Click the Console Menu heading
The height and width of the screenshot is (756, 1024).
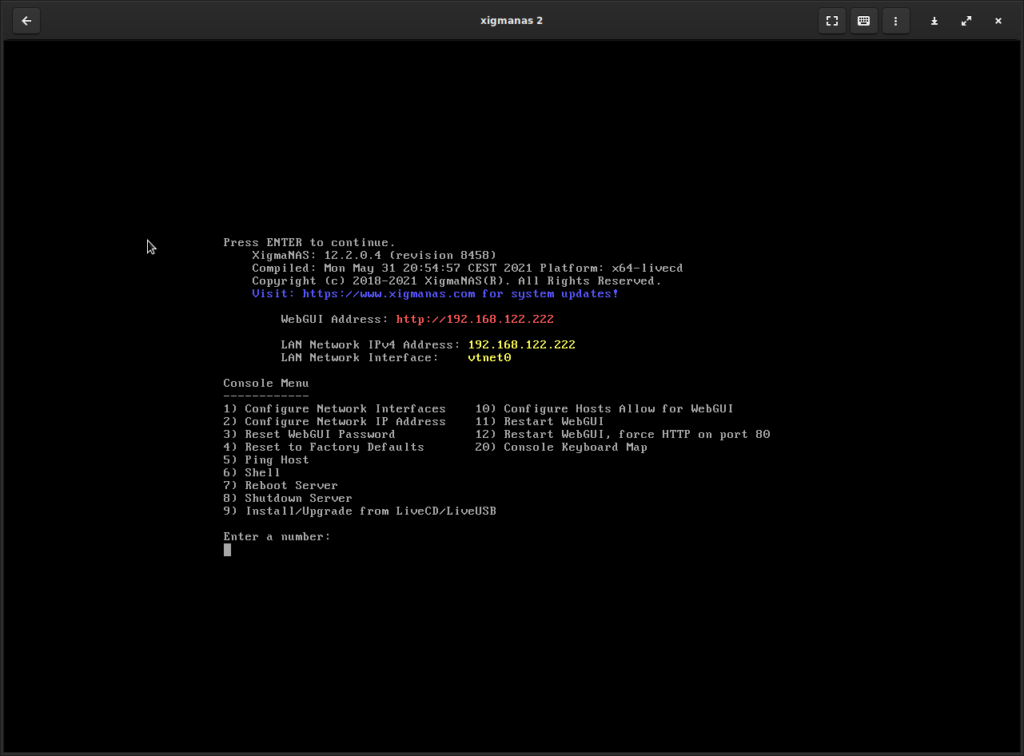[266, 383]
